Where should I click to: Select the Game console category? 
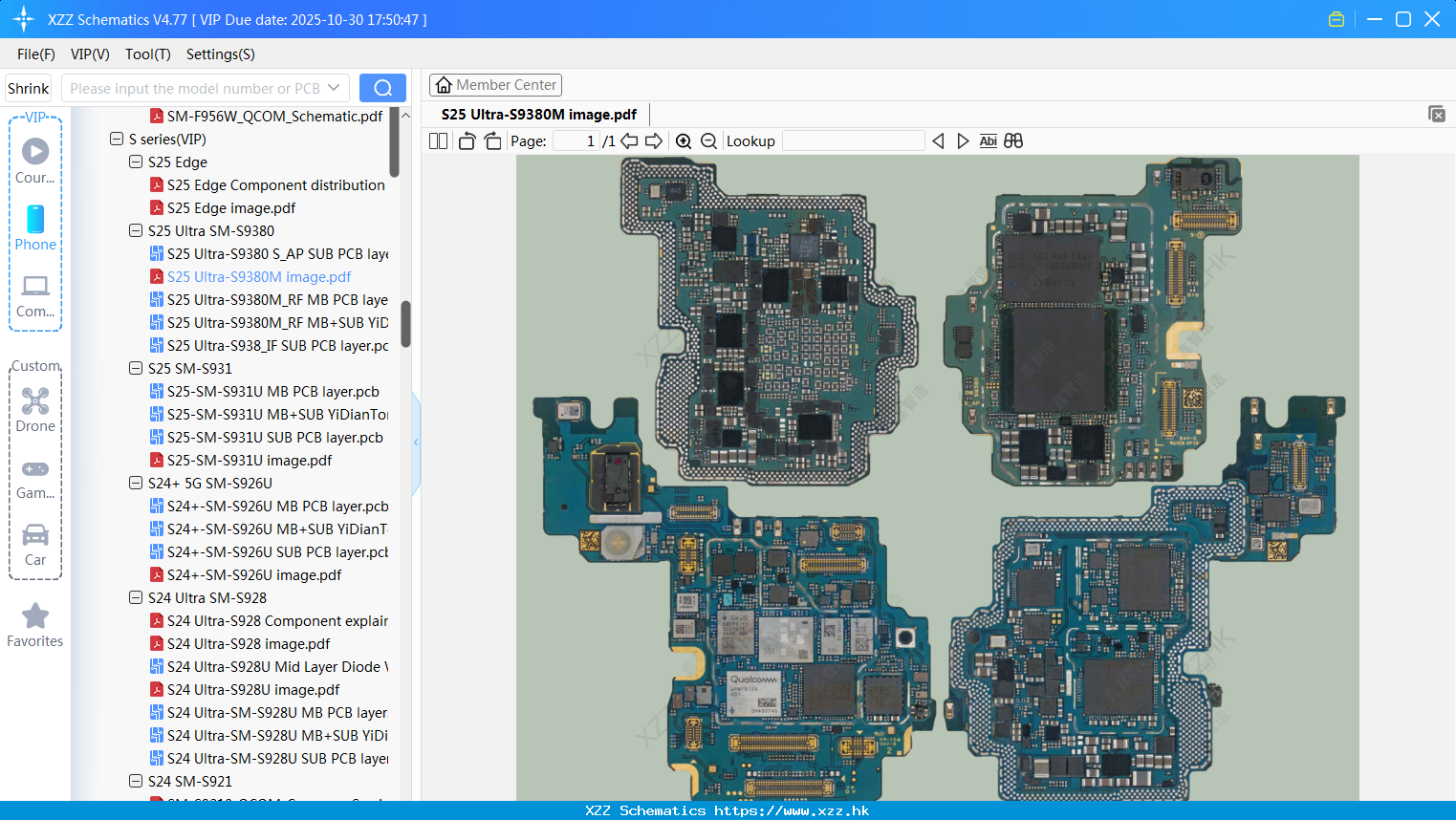pyautogui.click(x=35, y=478)
